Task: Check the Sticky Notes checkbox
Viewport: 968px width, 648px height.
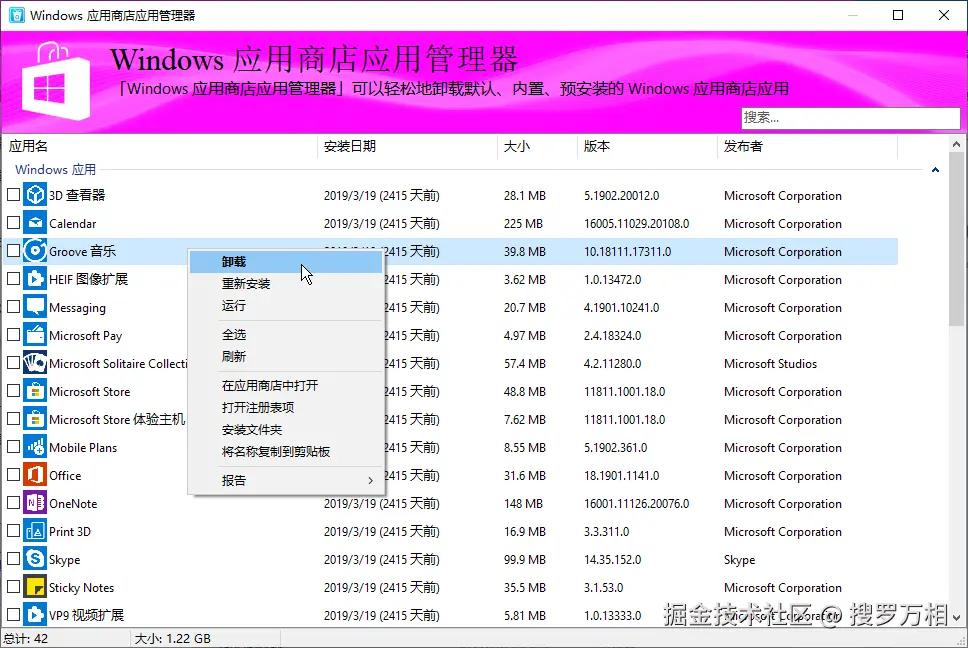Action: point(13,587)
